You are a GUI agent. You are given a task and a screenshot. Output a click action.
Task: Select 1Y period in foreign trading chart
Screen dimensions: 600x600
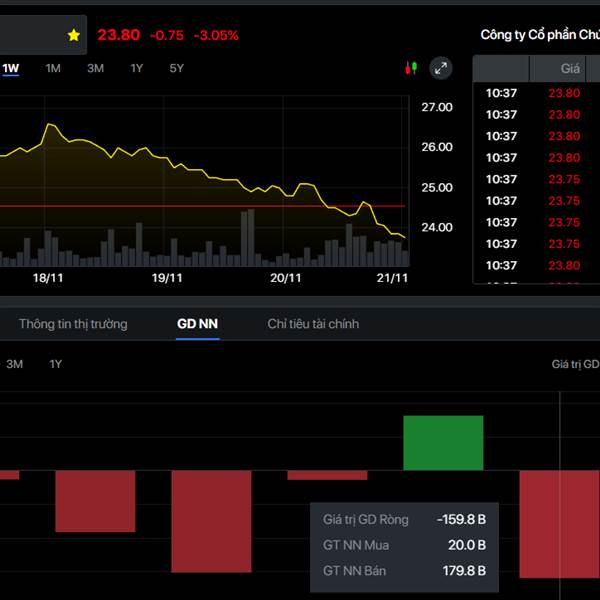coord(56,364)
